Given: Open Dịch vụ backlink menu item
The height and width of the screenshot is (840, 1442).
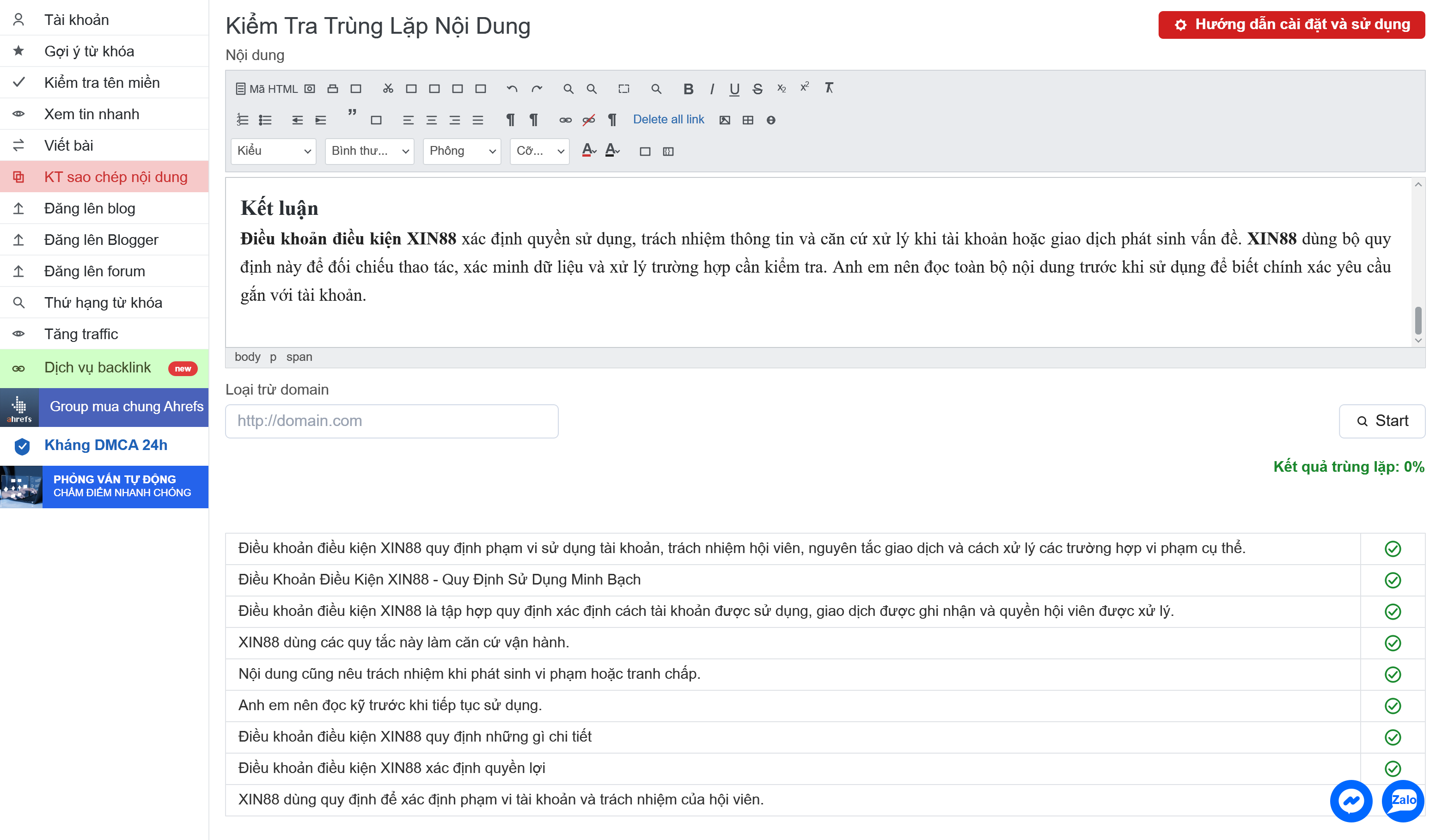Looking at the screenshot, I should point(104,369).
